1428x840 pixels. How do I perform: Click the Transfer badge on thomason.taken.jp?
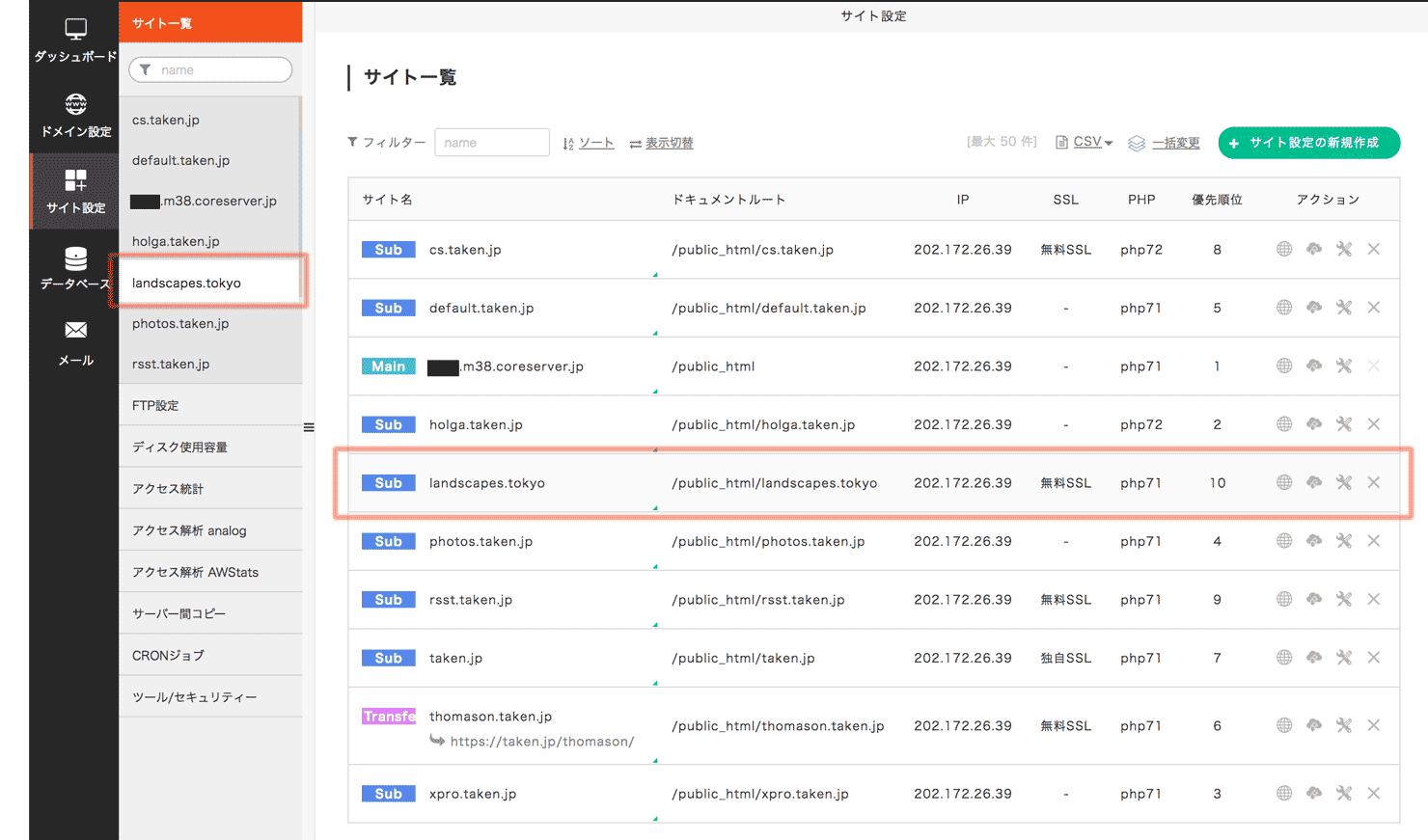pos(389,716)
